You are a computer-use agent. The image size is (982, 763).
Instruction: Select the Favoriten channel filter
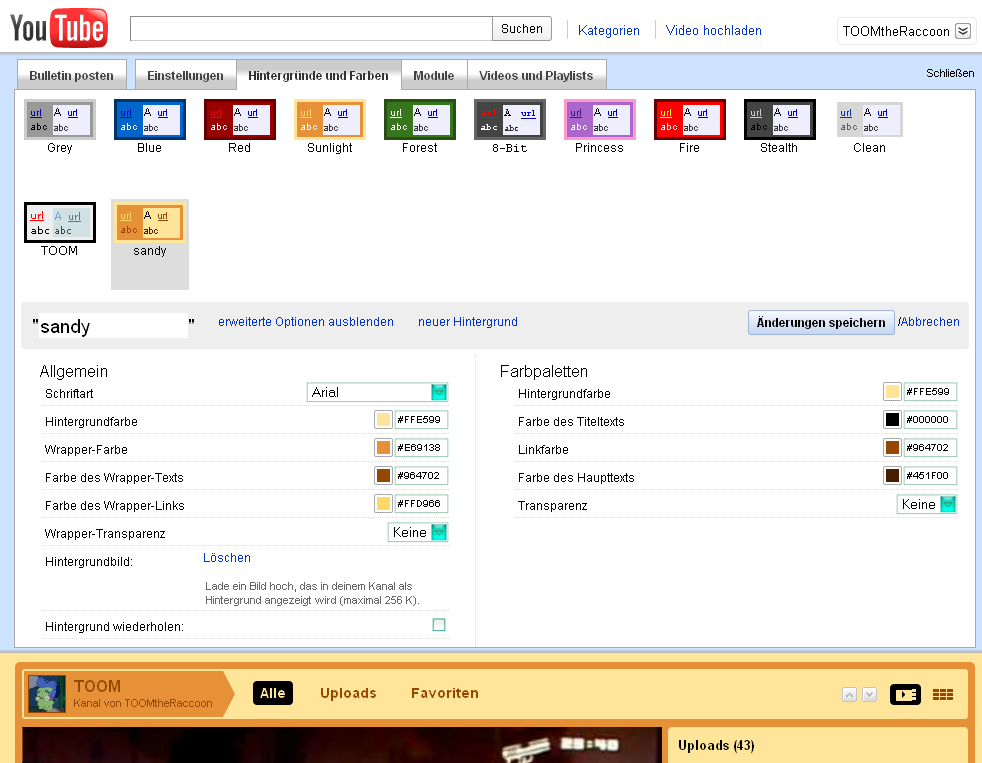point(445,693)
